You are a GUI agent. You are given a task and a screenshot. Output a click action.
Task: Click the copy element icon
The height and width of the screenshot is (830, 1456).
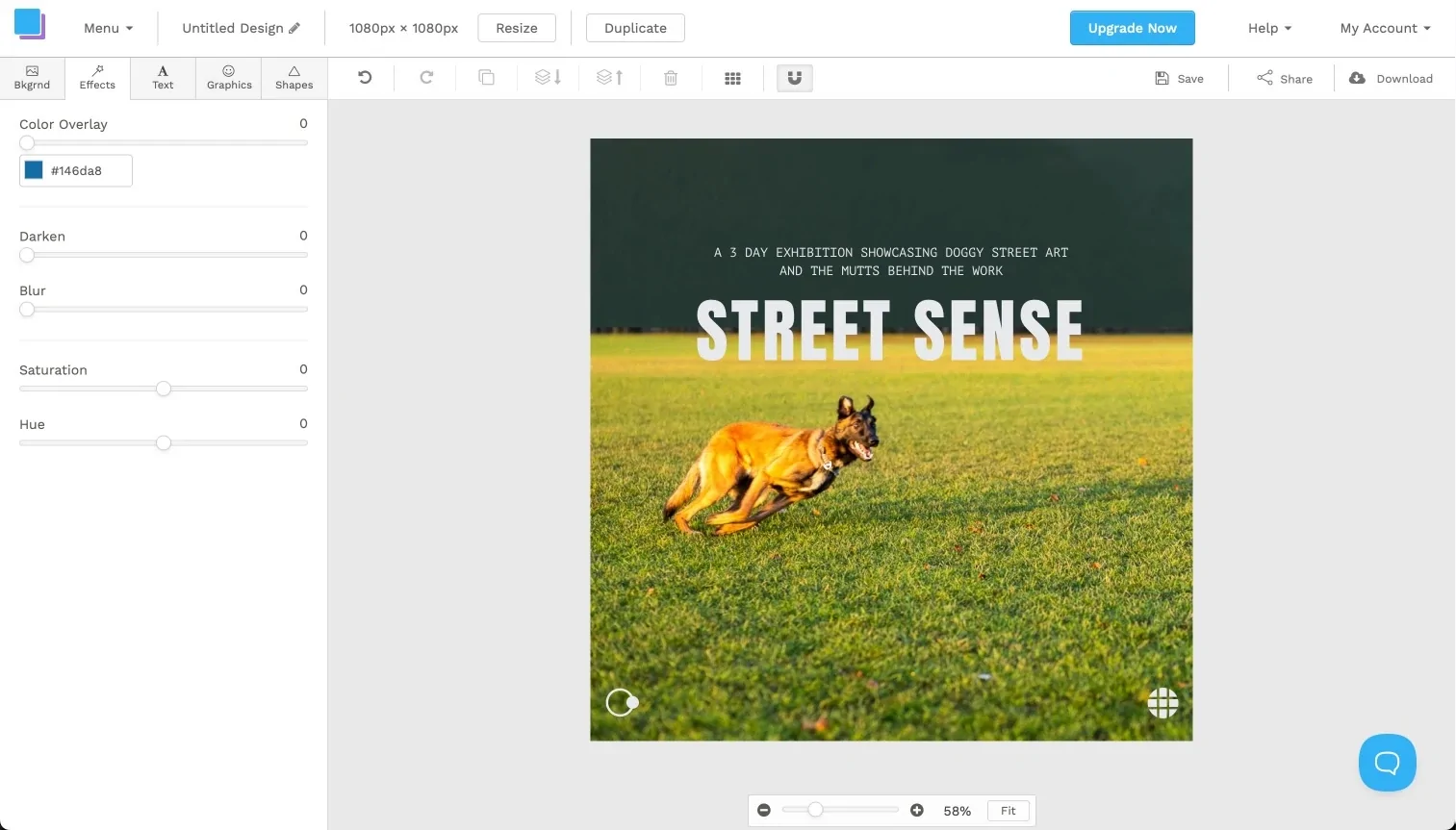click(x=487, y=78)
